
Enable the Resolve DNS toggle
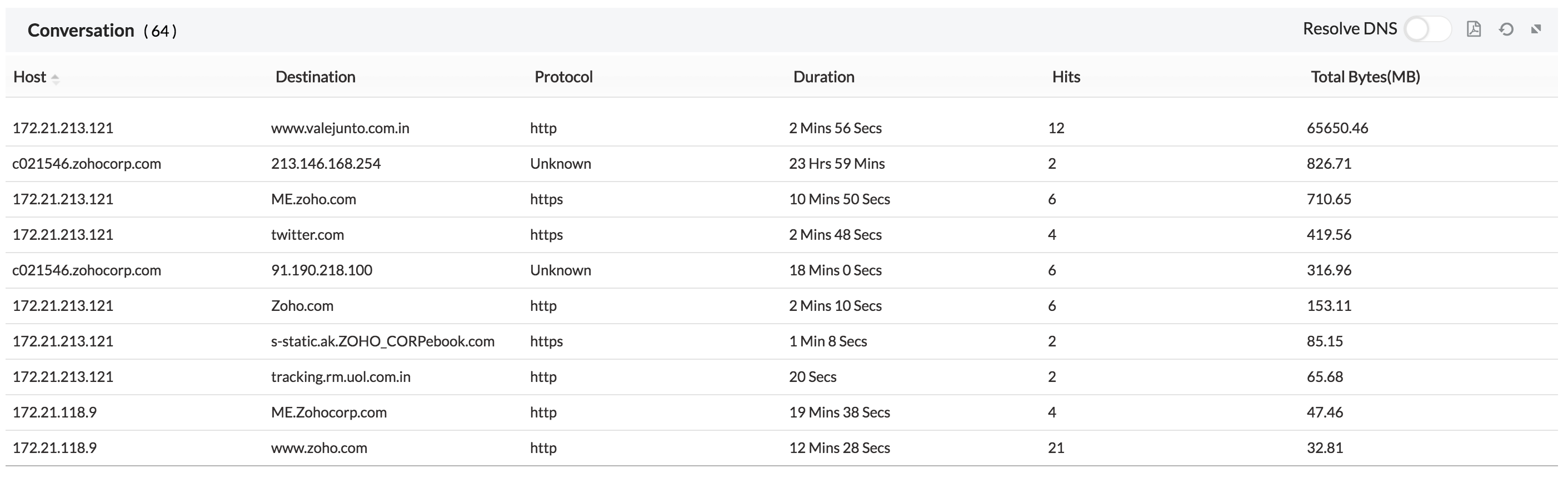click(x=1427, y=29)
